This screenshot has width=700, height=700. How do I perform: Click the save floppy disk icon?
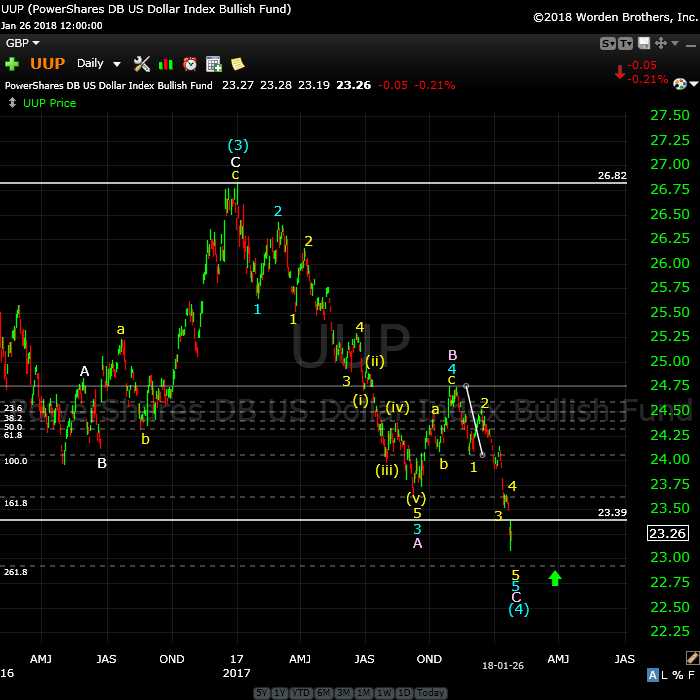(644, 43)
